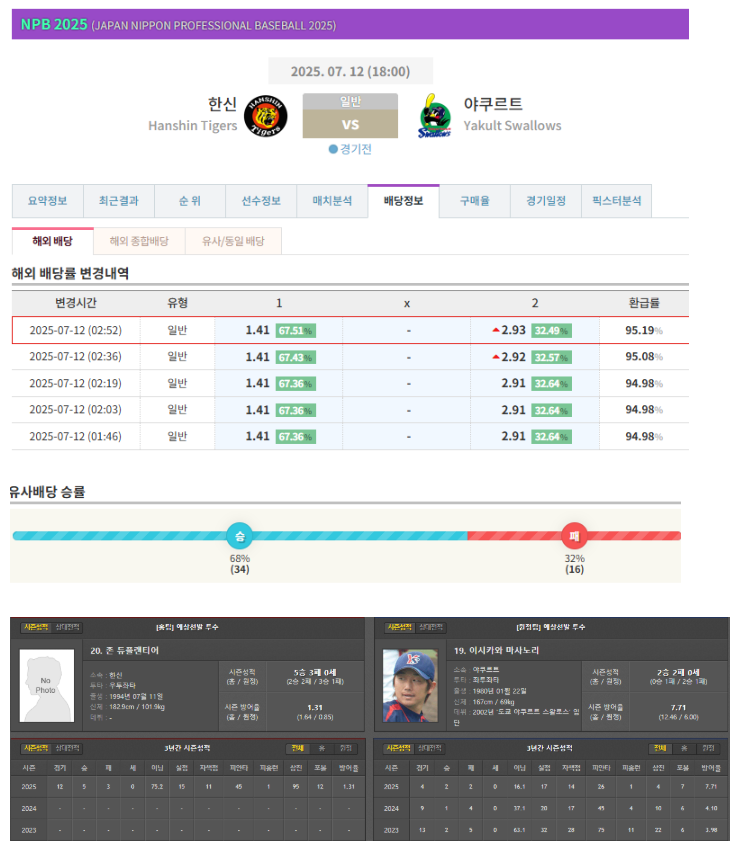Click away pitcher ERA value 7.71

678,707
